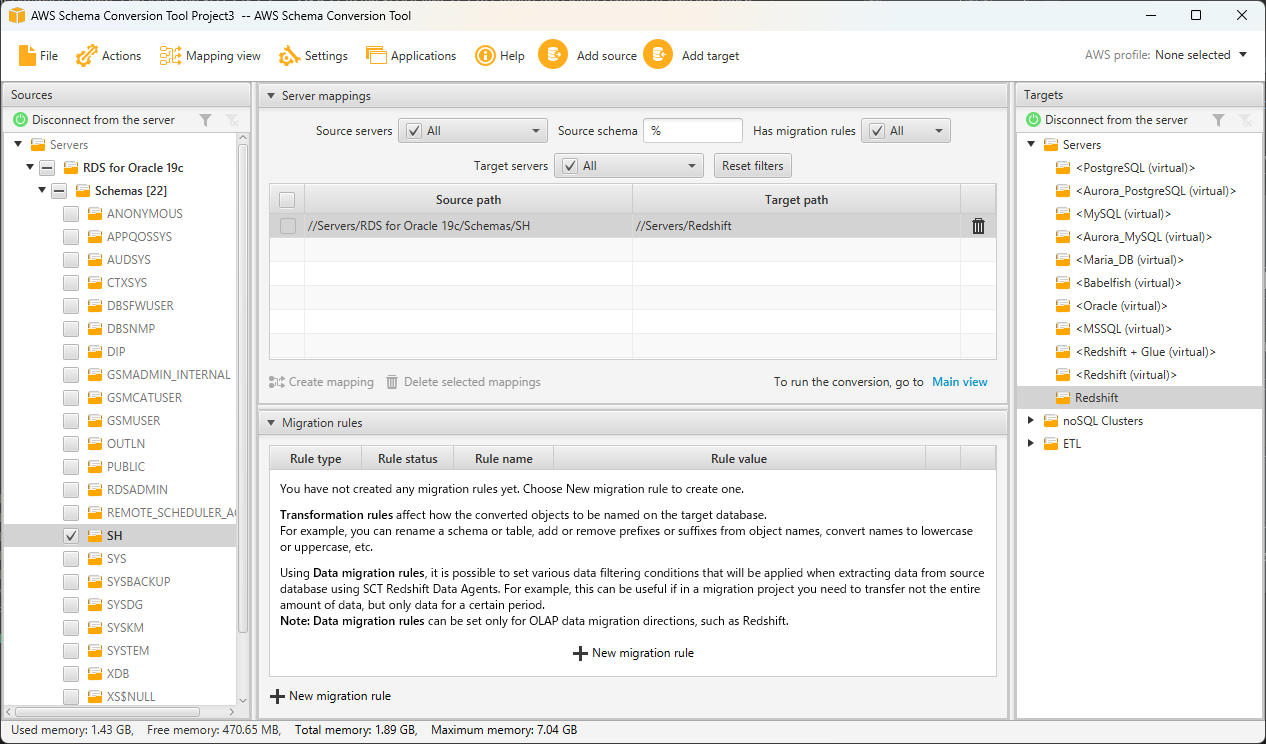Click the clear-filter icon in Sources panel
The image size is (1266, 744).
pos(231,120)
